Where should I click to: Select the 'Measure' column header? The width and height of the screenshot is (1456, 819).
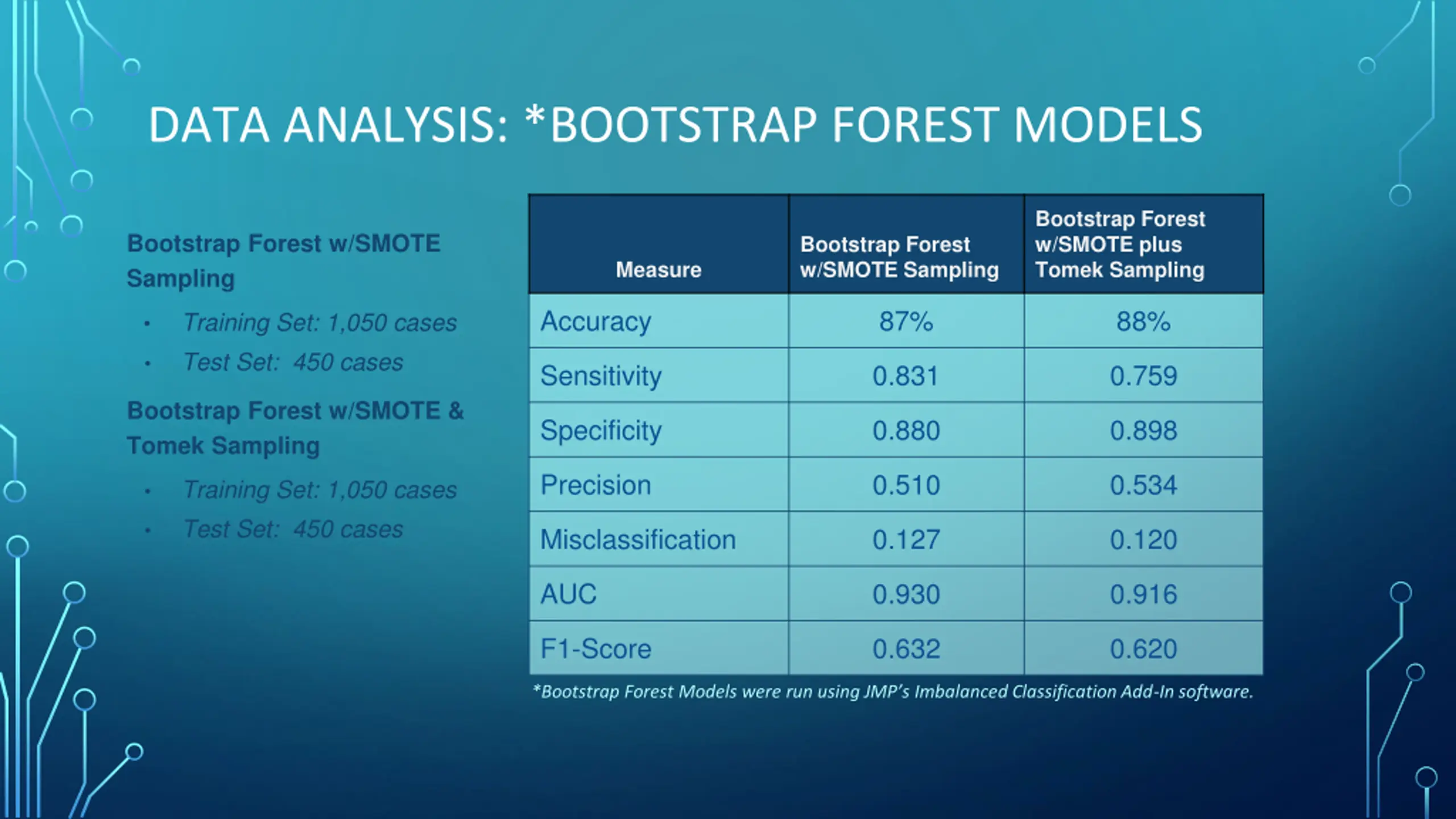[x=659, y=270]
